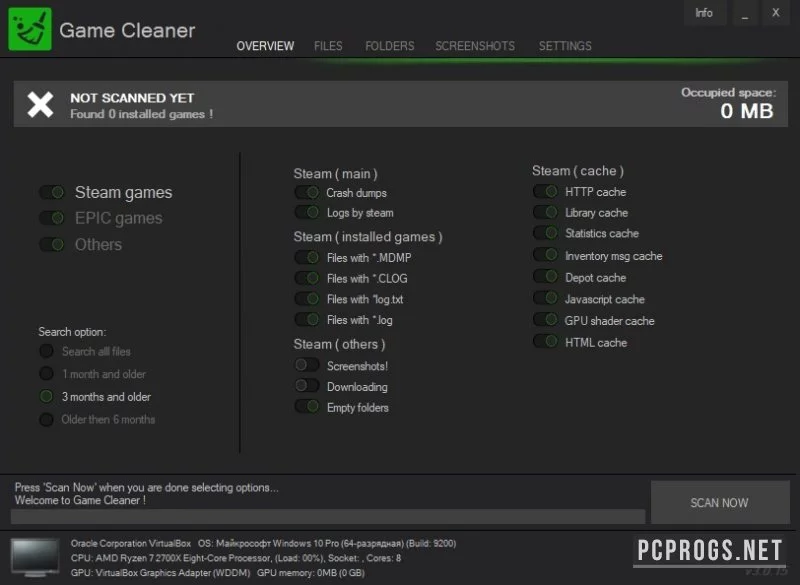Toggle HTTP cache switch
The width and height of the screenshot is (800, 585).
[545, 191]
